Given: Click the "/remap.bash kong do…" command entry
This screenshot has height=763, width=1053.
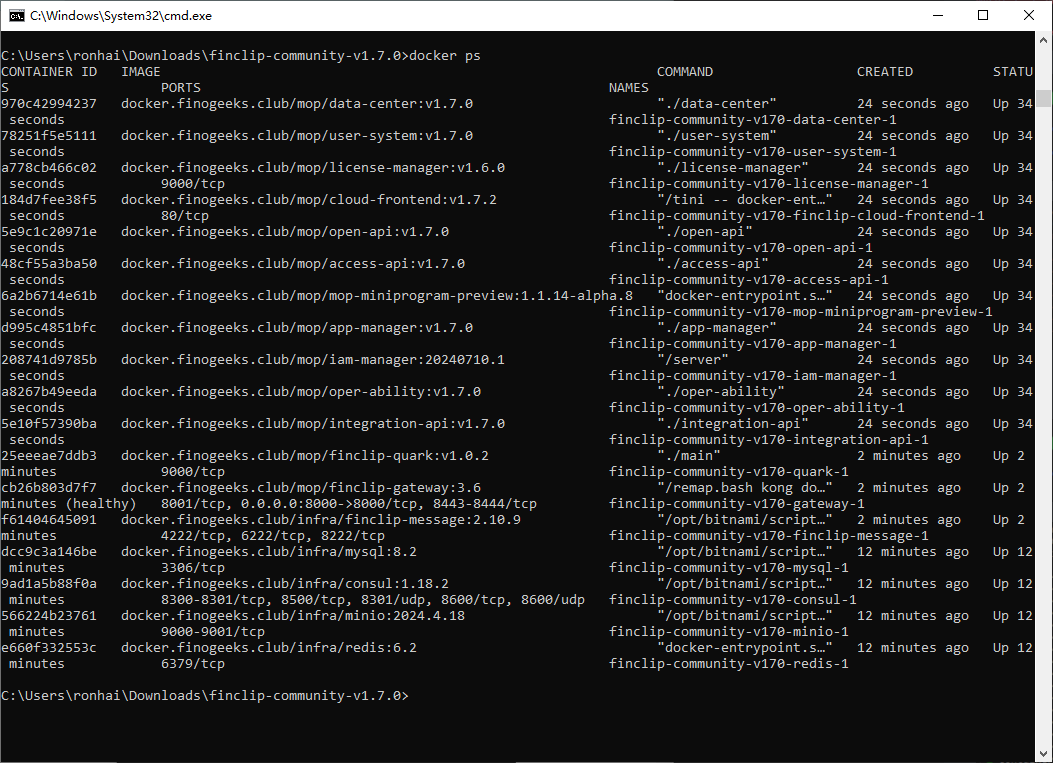Looking at the screenshot, I should click(x=745, y=488).
